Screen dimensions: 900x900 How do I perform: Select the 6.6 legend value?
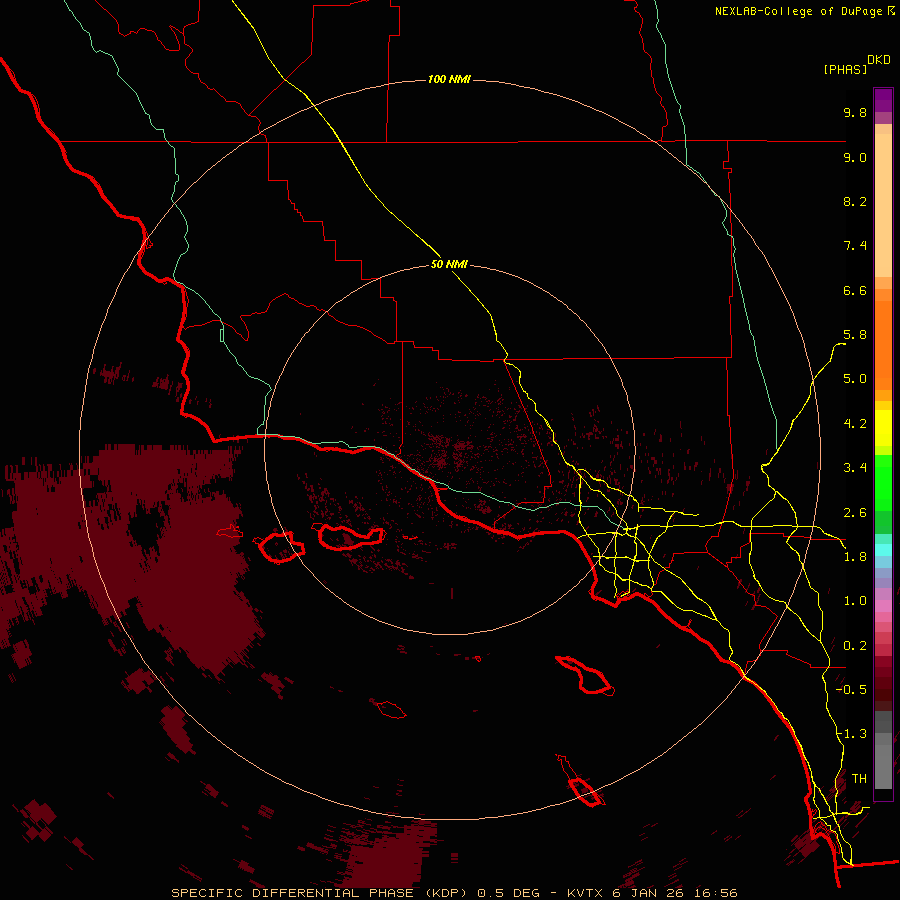[855, 290]
